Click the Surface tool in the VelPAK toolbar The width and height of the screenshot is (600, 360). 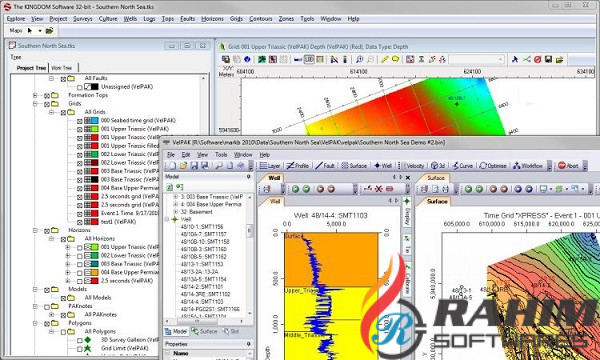pyautogui.click(x=354, y=166)
